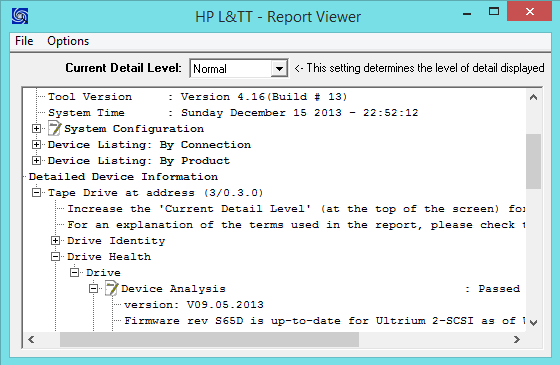Expand Device Listing: By Connection node
Viewport: 560px width, 365px height.
click(x=36, y=144)
